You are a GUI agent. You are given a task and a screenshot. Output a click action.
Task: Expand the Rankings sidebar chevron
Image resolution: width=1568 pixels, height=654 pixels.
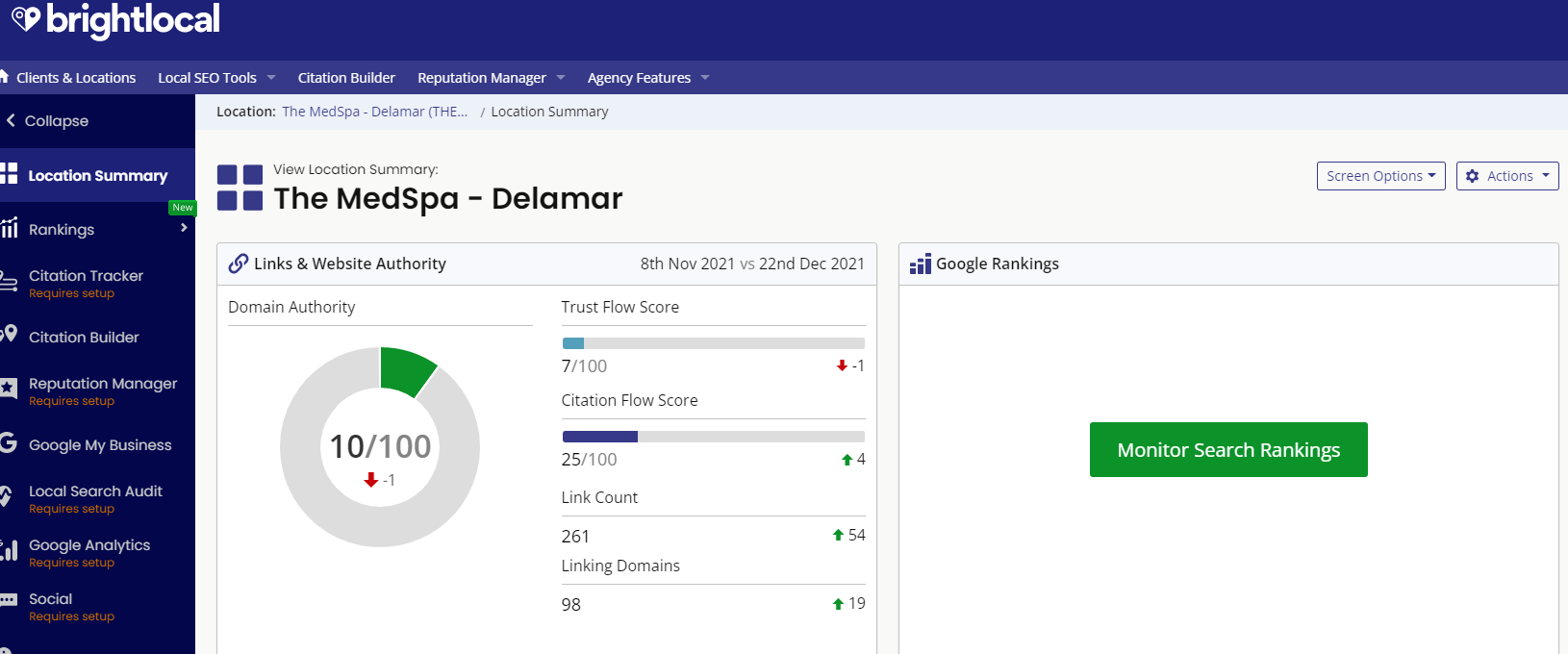[184, 228]
